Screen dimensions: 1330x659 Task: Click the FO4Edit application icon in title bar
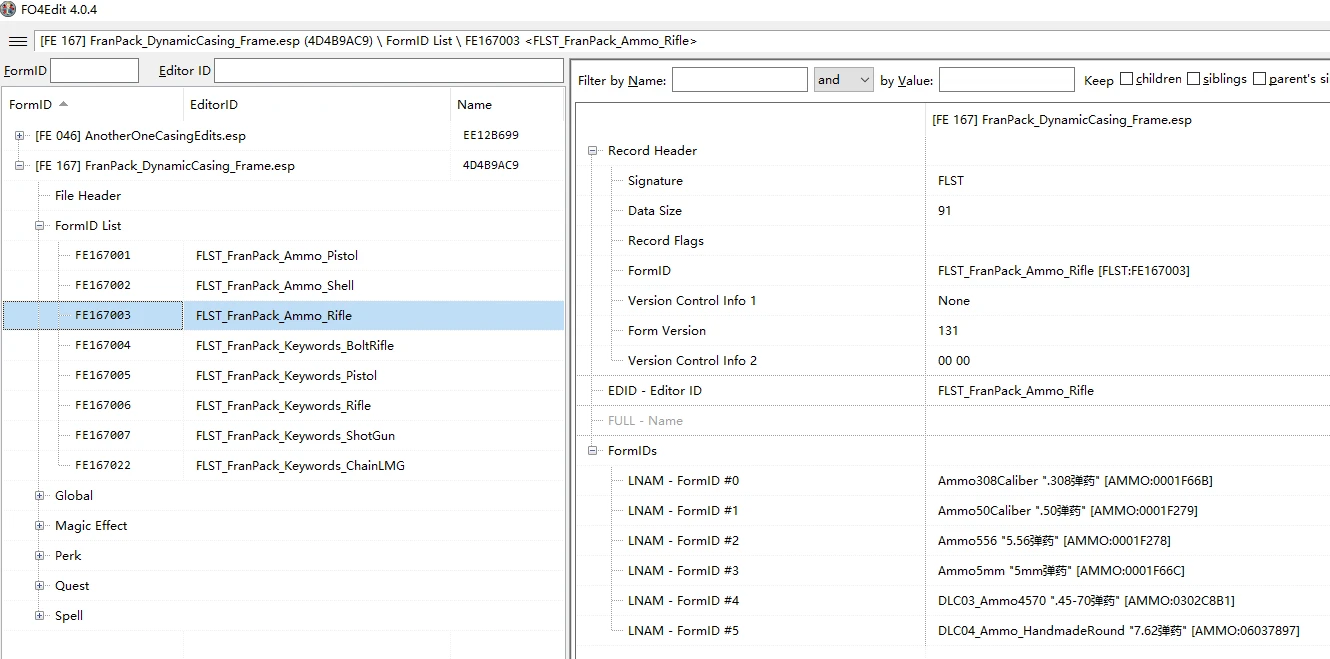[9, 9]
